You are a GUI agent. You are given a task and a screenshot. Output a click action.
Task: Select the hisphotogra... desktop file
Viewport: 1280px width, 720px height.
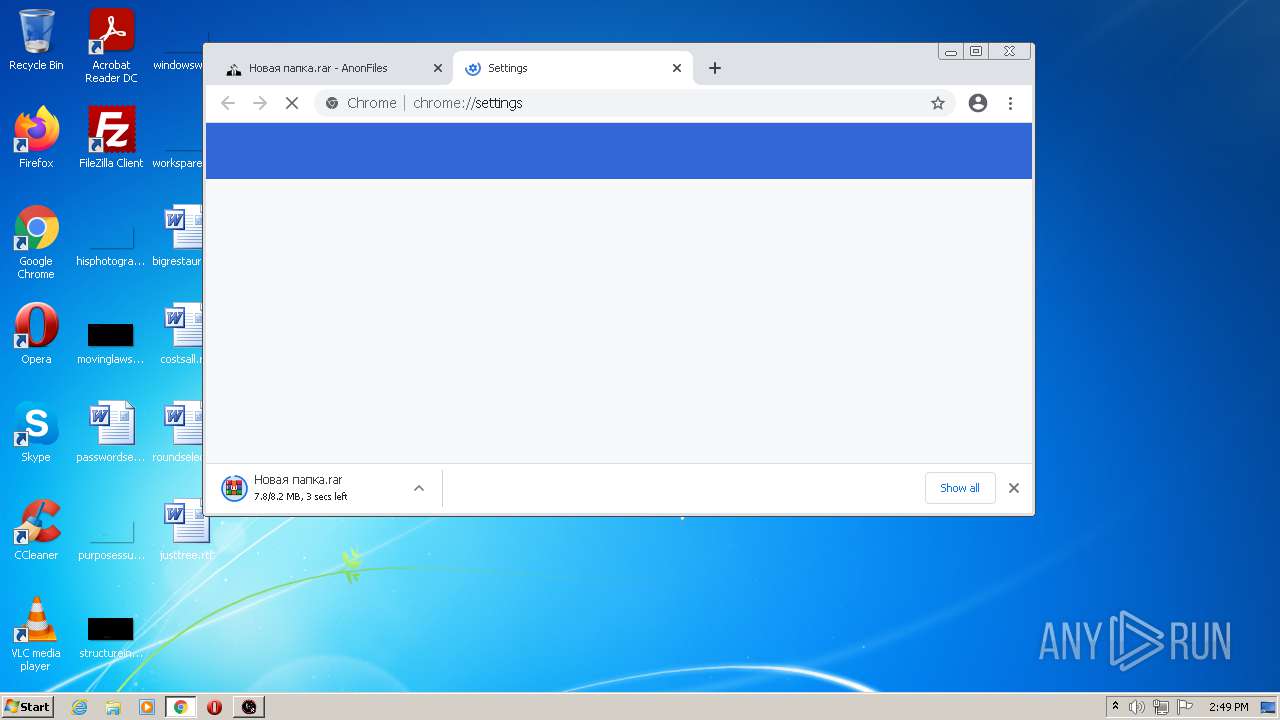(x=111, y=244)
